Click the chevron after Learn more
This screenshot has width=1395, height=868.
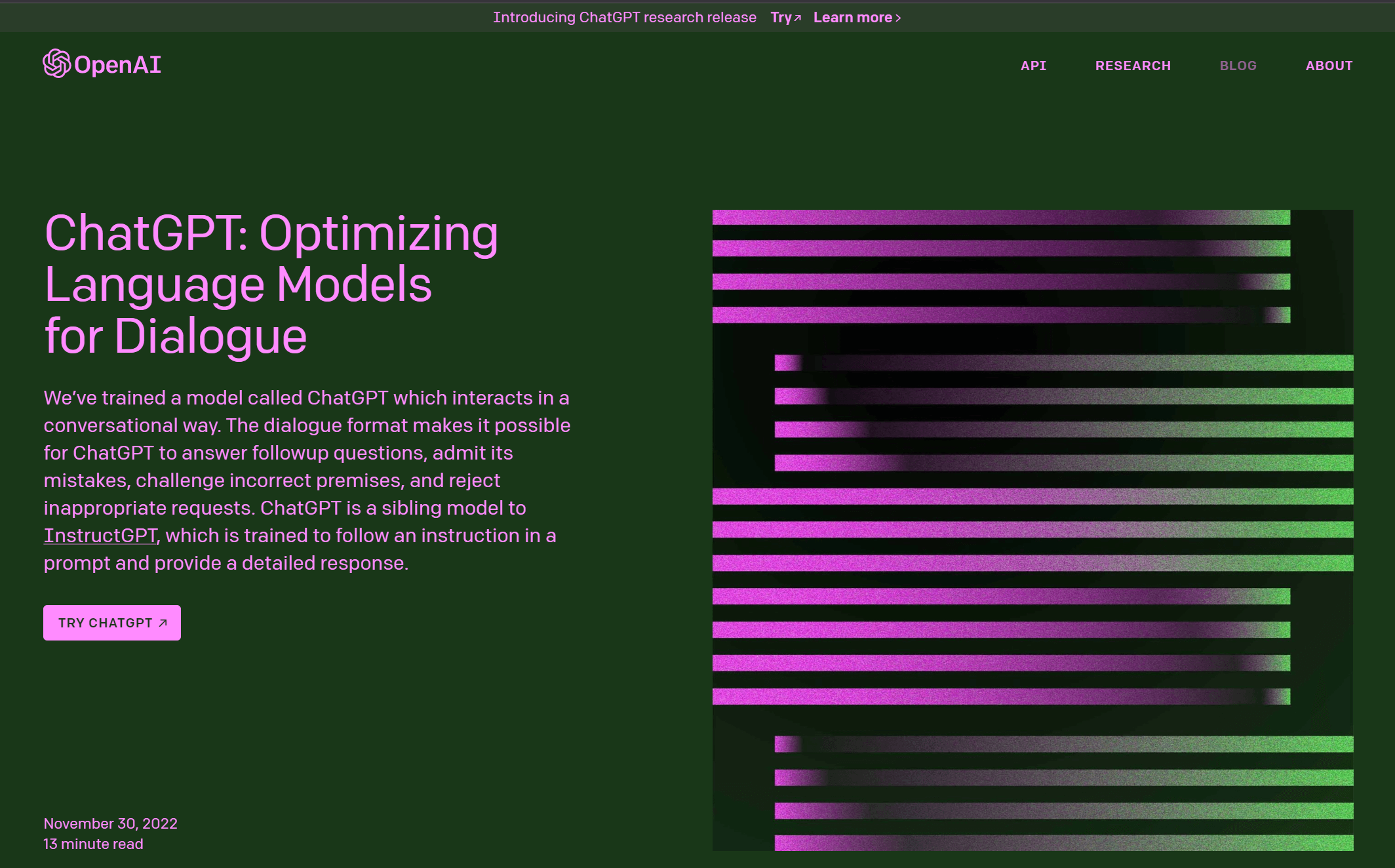click(899, 18)
